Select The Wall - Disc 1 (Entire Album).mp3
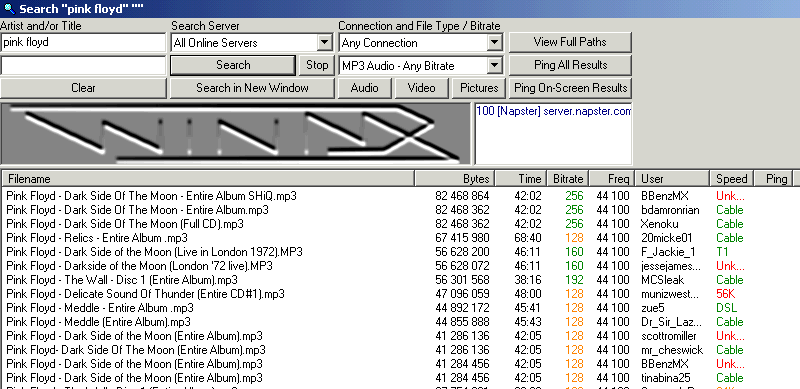 pyautogui.click(x=122, y=280)
